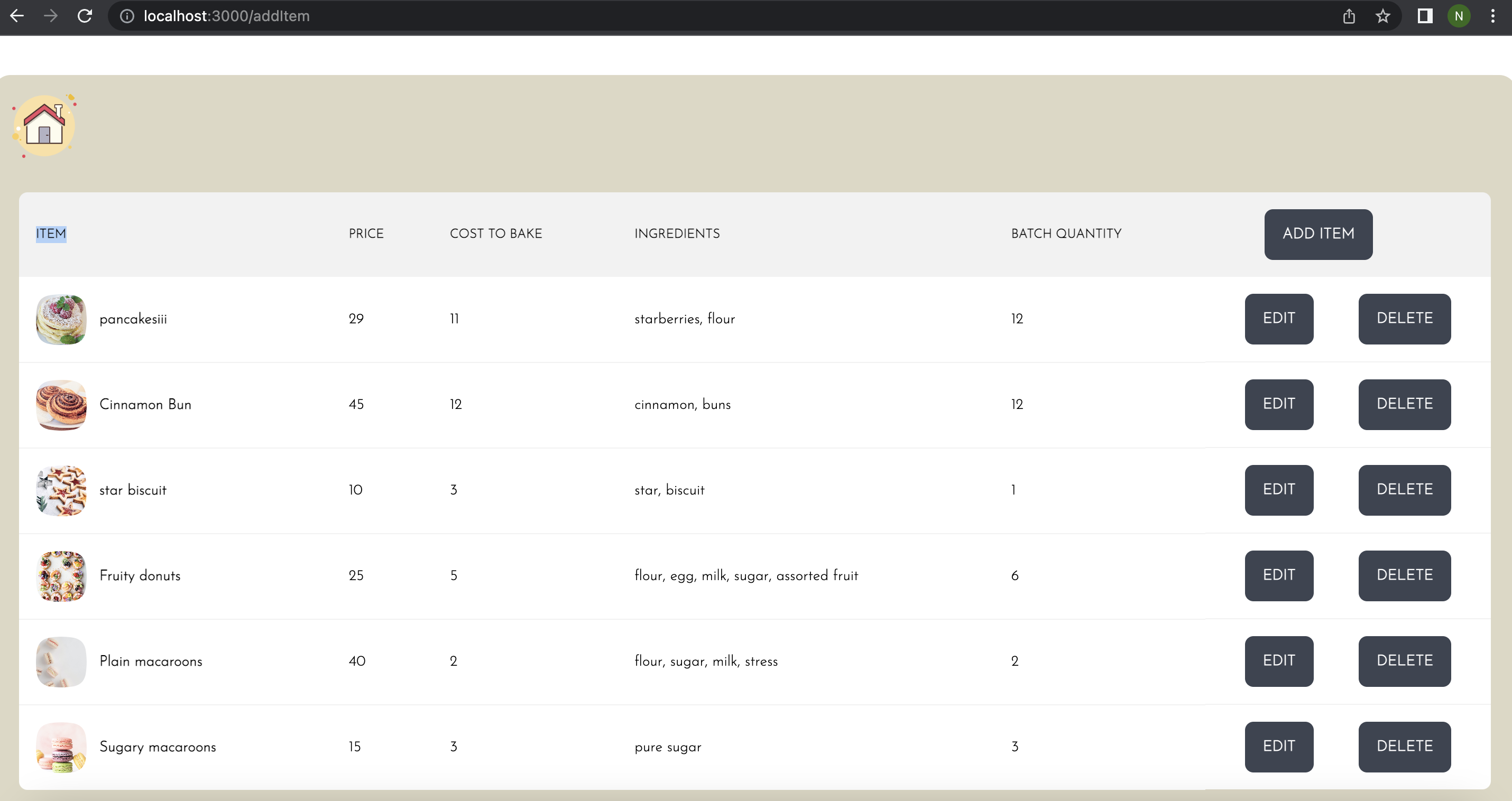This screenshot has height=801, width=1512.
Task: Click the ADD ITEM button
Action: (x=1319, y=234)
